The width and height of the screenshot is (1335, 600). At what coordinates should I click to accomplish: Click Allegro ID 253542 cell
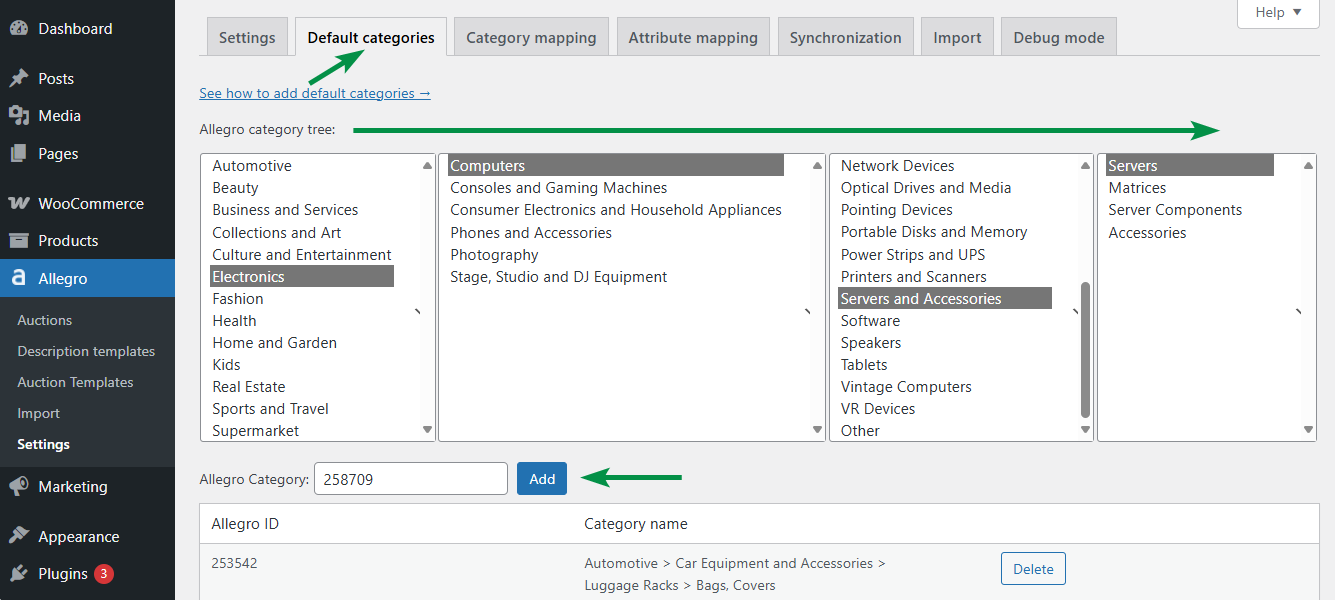[x=234, y=563]
